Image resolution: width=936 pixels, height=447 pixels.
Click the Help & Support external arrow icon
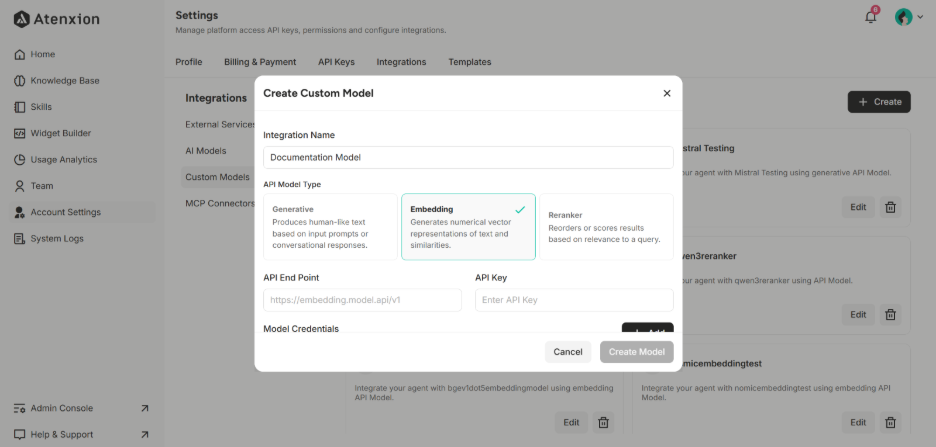click(144, 434)
